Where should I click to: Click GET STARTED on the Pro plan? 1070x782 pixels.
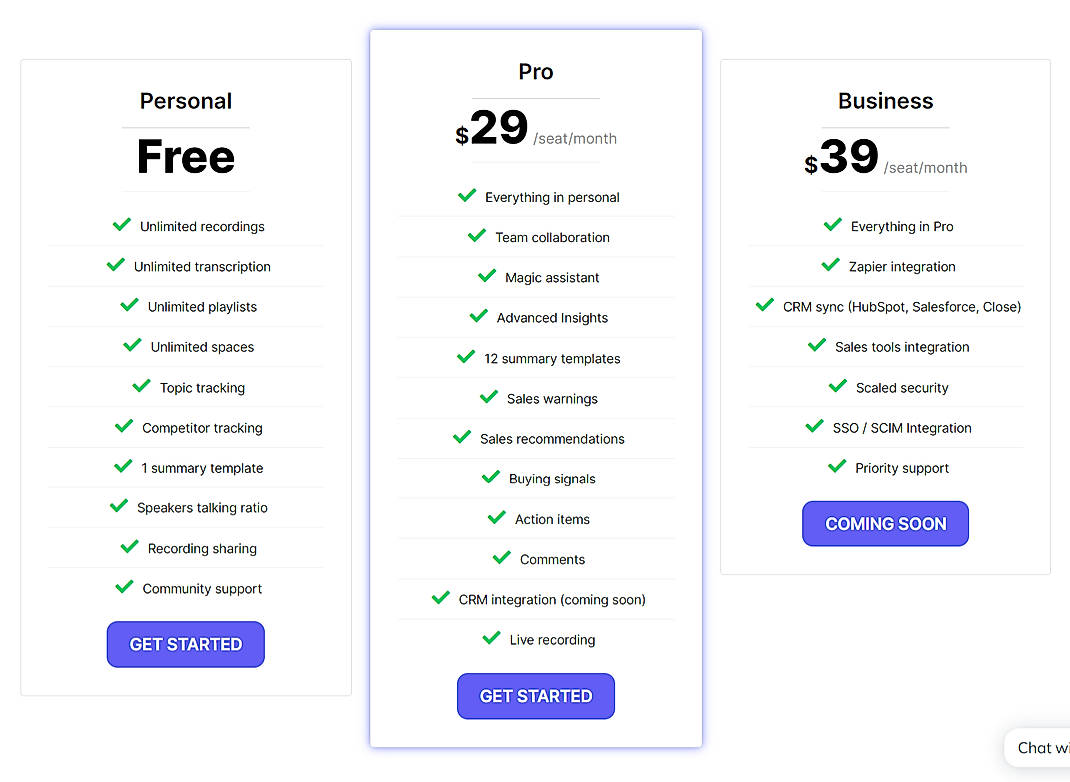(535, 696)
